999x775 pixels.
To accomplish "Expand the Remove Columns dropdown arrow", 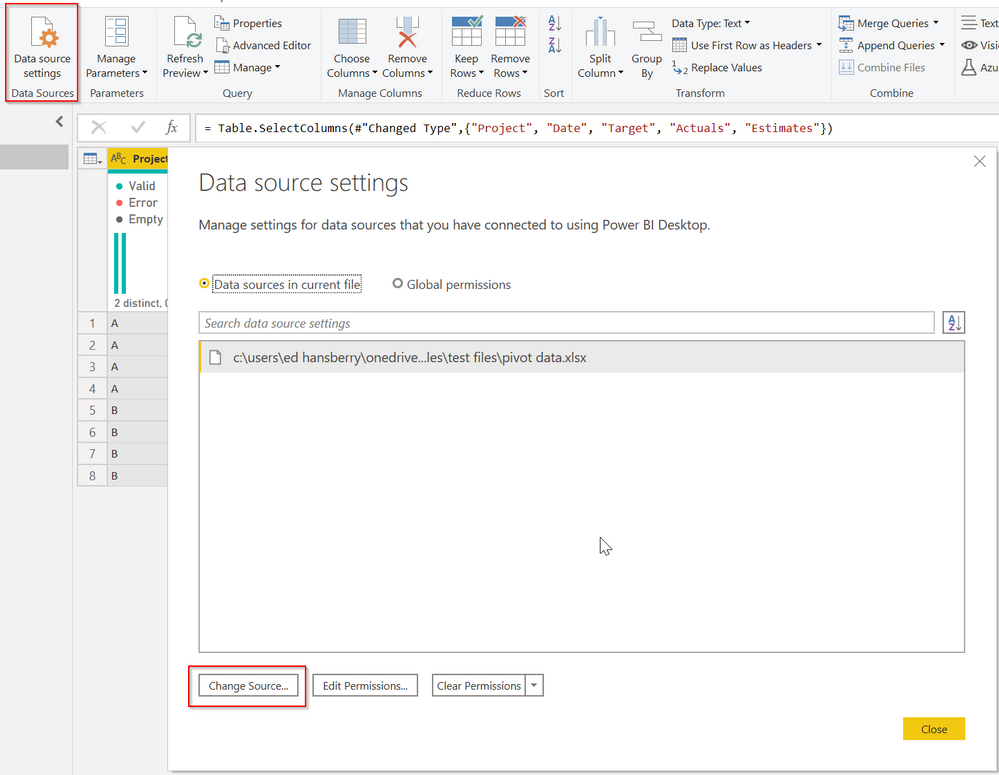I will pos(430,73).
